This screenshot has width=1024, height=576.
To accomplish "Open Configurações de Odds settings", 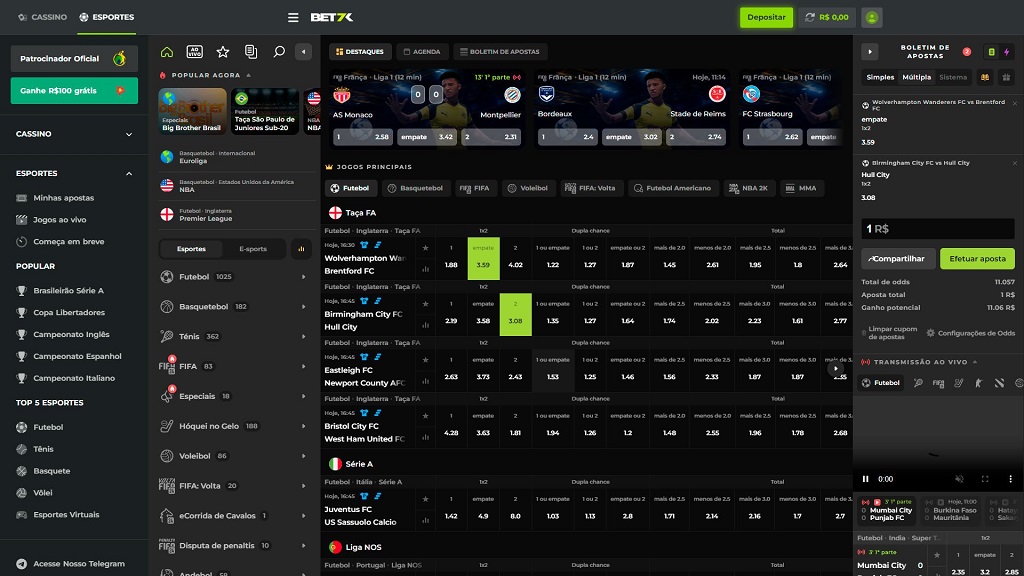I will [x=972, y=334].
